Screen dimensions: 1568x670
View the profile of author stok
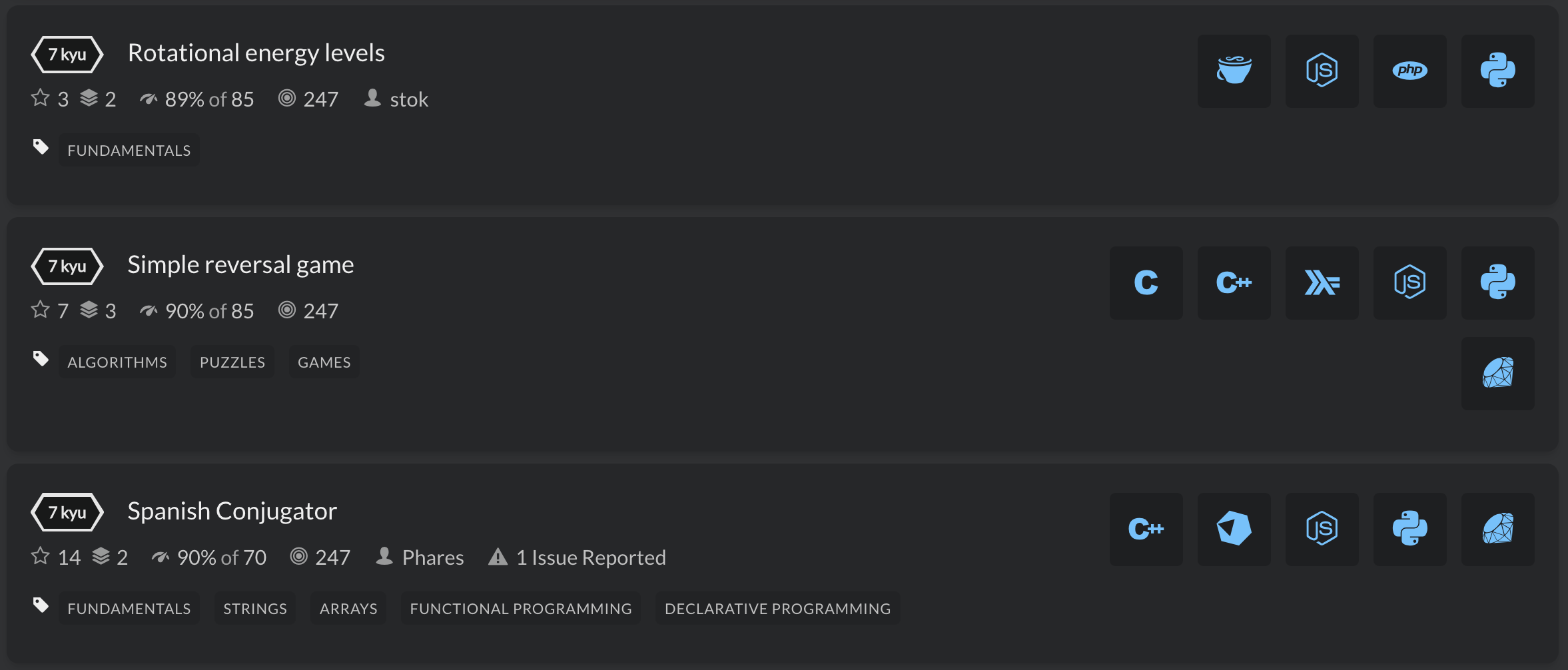click(x=408, y=99)
